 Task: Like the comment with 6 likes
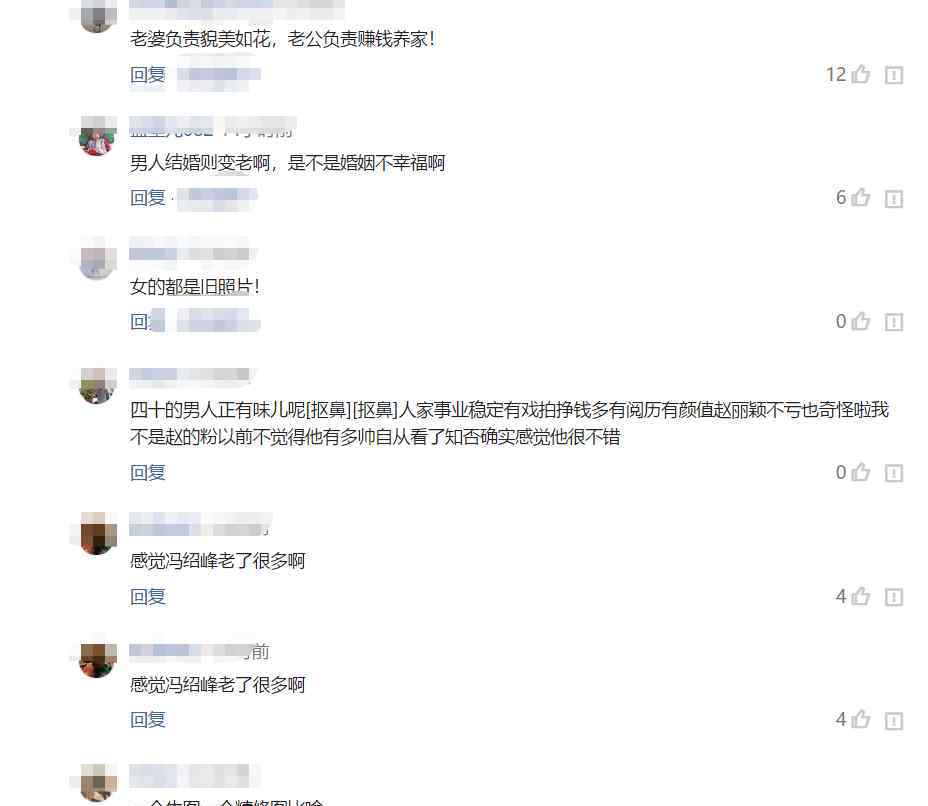coord(861,197)
